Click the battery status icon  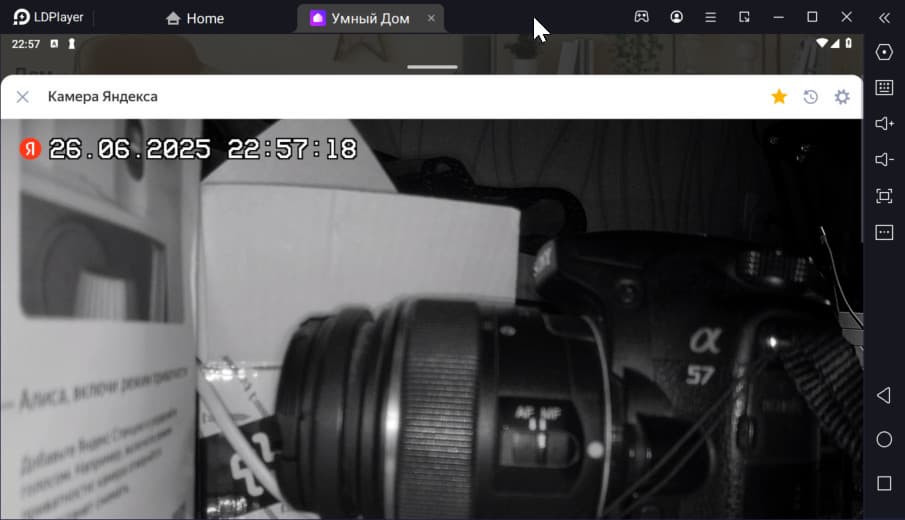pos(848,43)
